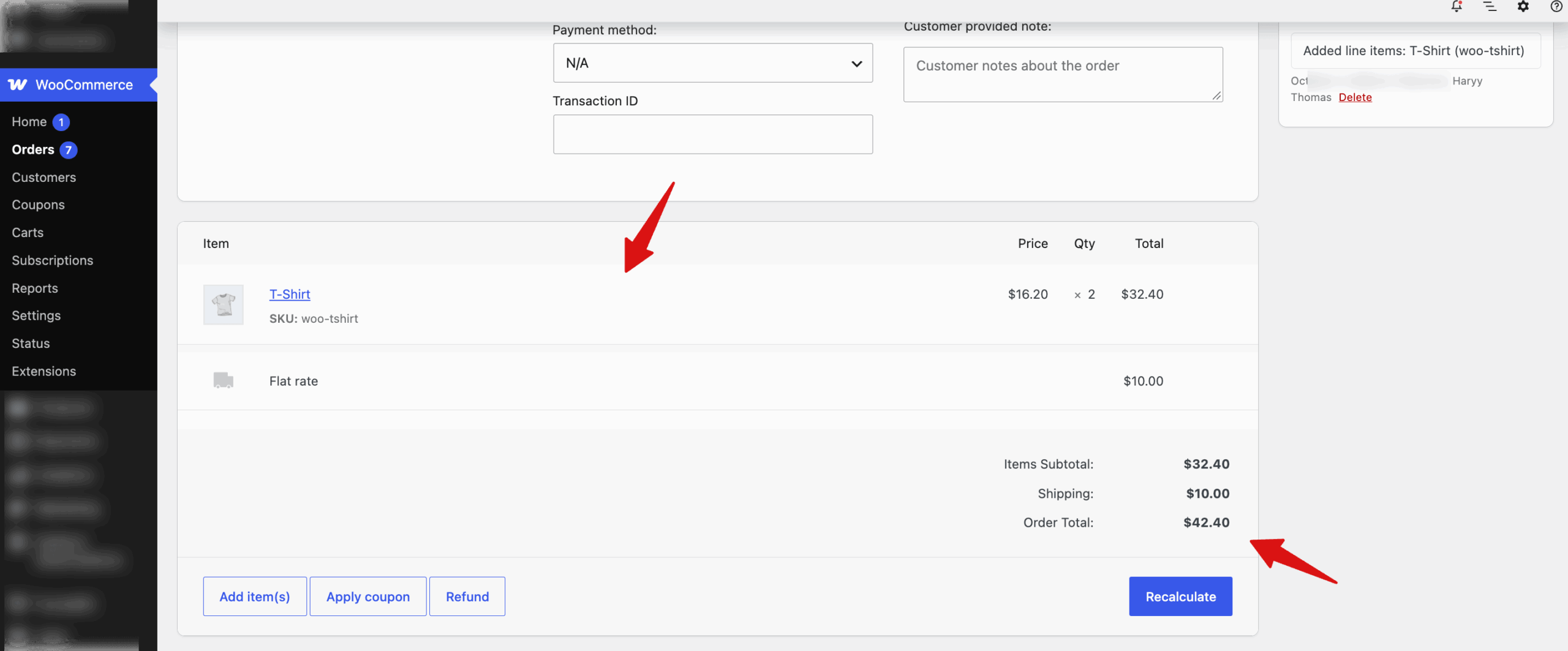1568x651 pixels.
Task: Open Carts in the WooCommerce menu
Action: coord(28,232)
